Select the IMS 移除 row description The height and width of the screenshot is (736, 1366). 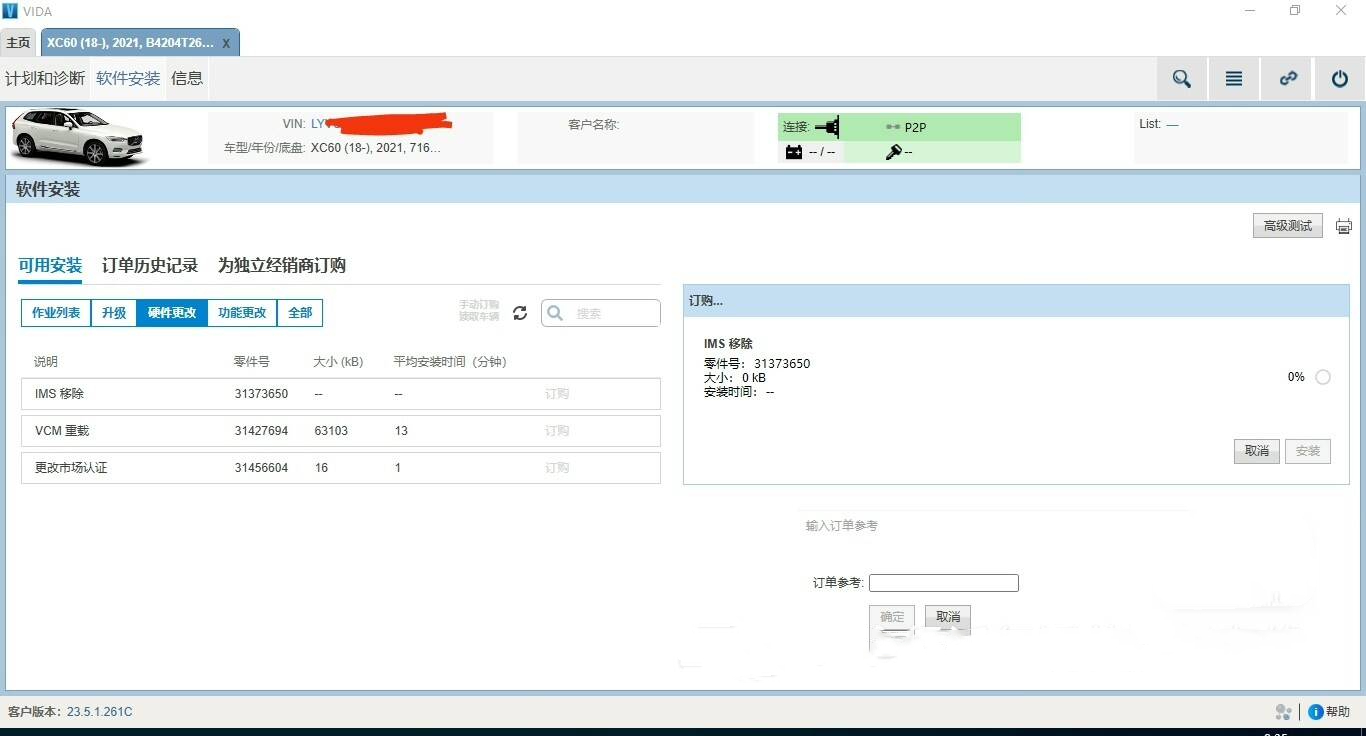pos(59,394)
